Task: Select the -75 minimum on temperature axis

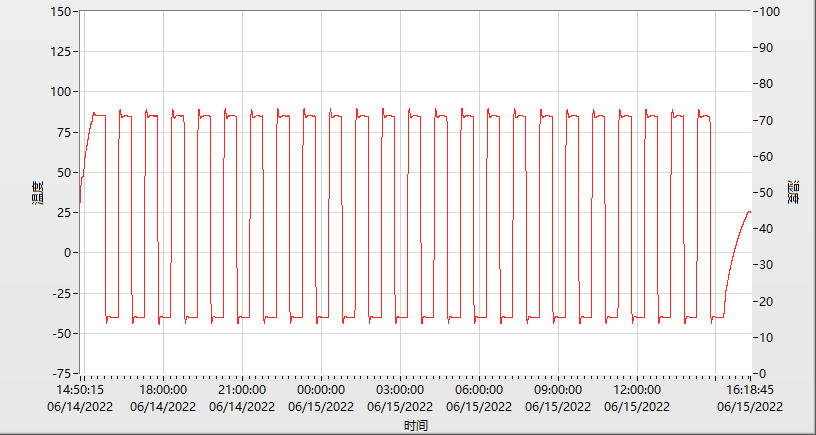Action: (x=59, y=373)
